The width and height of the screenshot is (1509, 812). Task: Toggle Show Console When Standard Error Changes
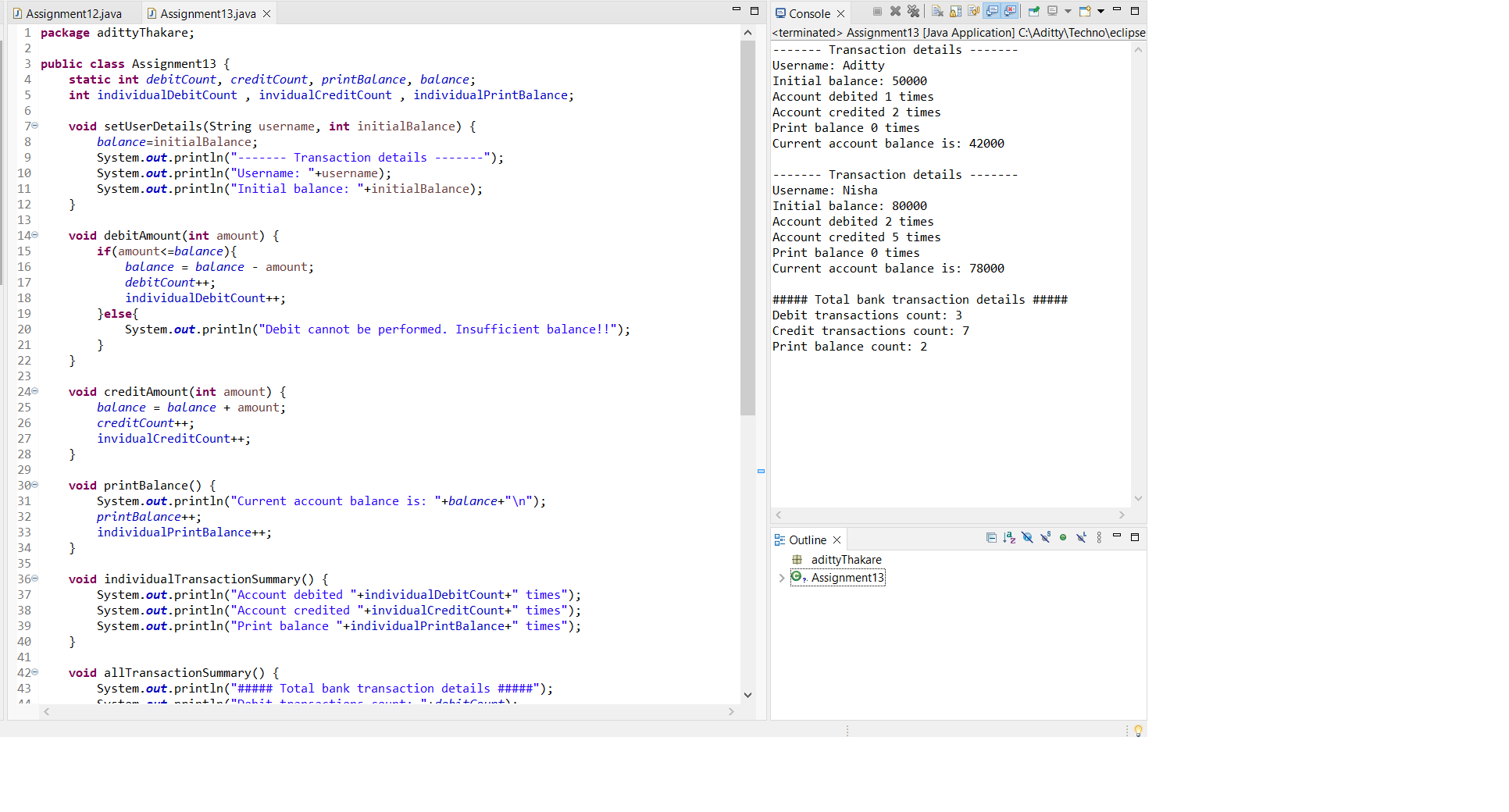1011,11
